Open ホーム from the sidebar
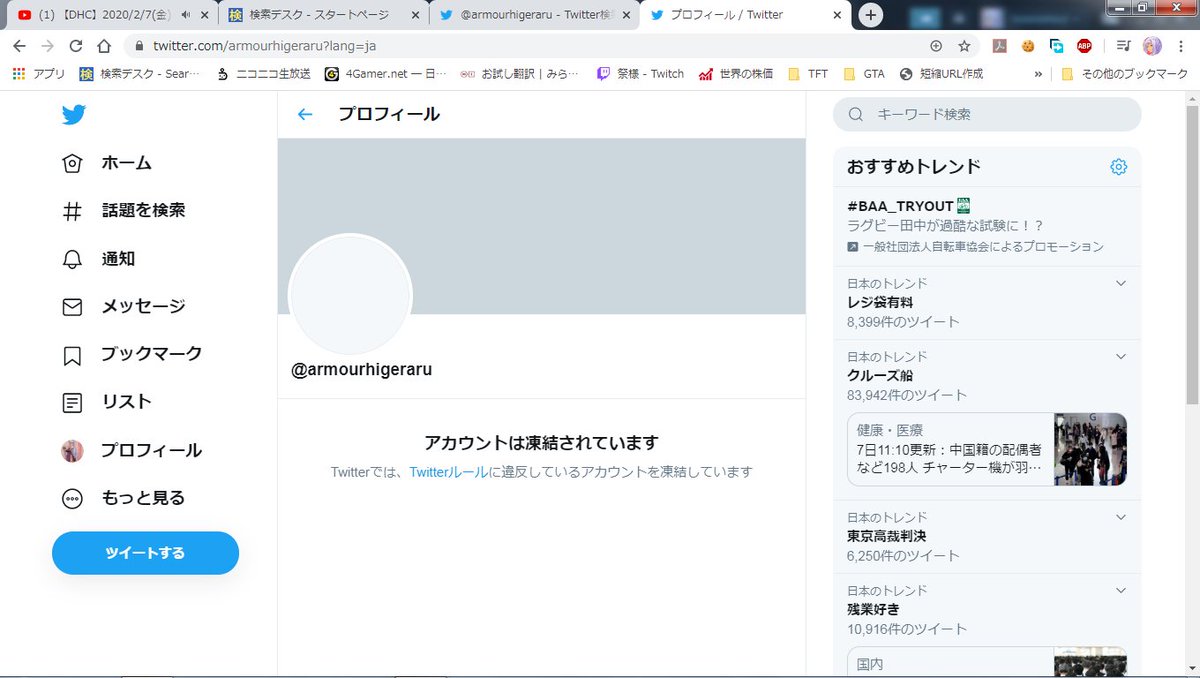 107,163
